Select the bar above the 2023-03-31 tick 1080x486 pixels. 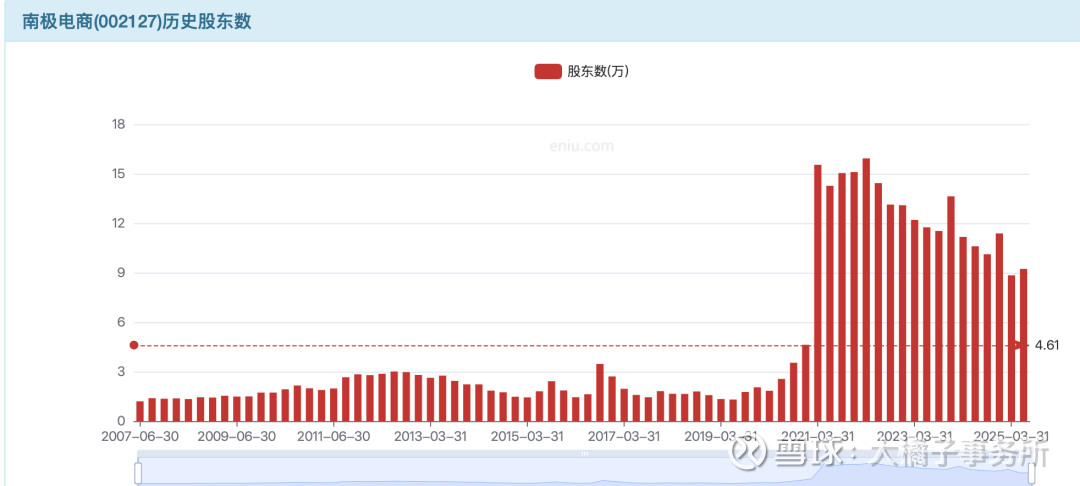pyautogui.click(x=915, y=321)
